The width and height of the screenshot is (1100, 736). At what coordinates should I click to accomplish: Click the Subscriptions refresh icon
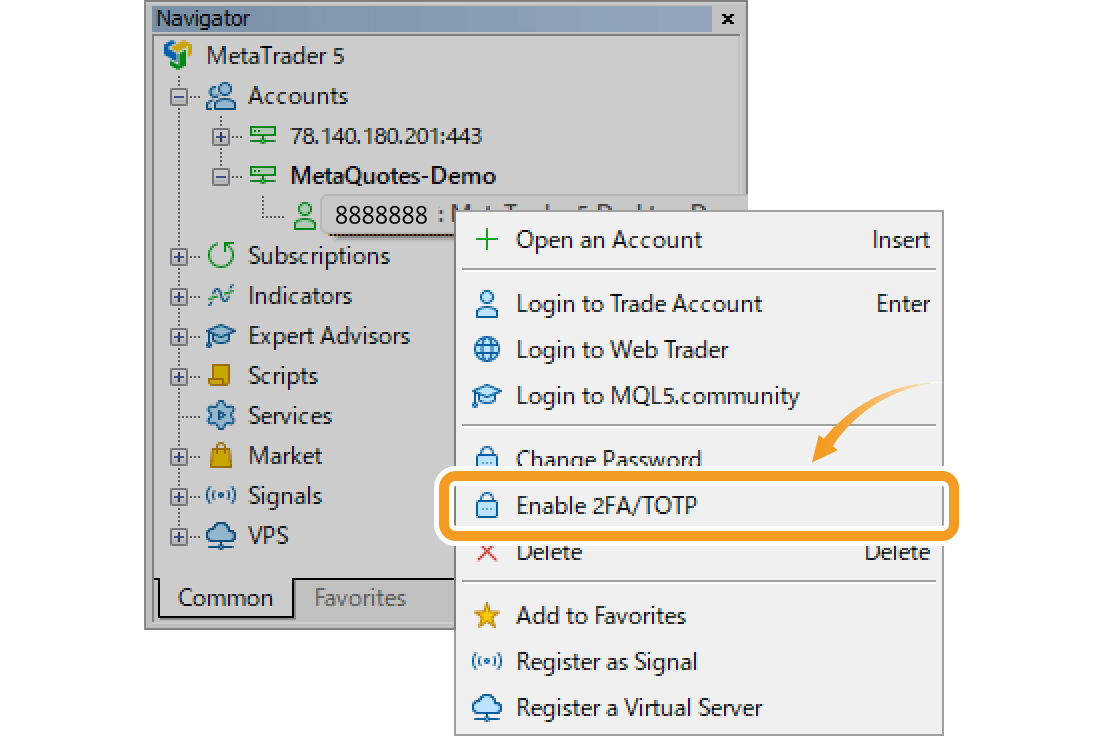(x=221, y=255)
